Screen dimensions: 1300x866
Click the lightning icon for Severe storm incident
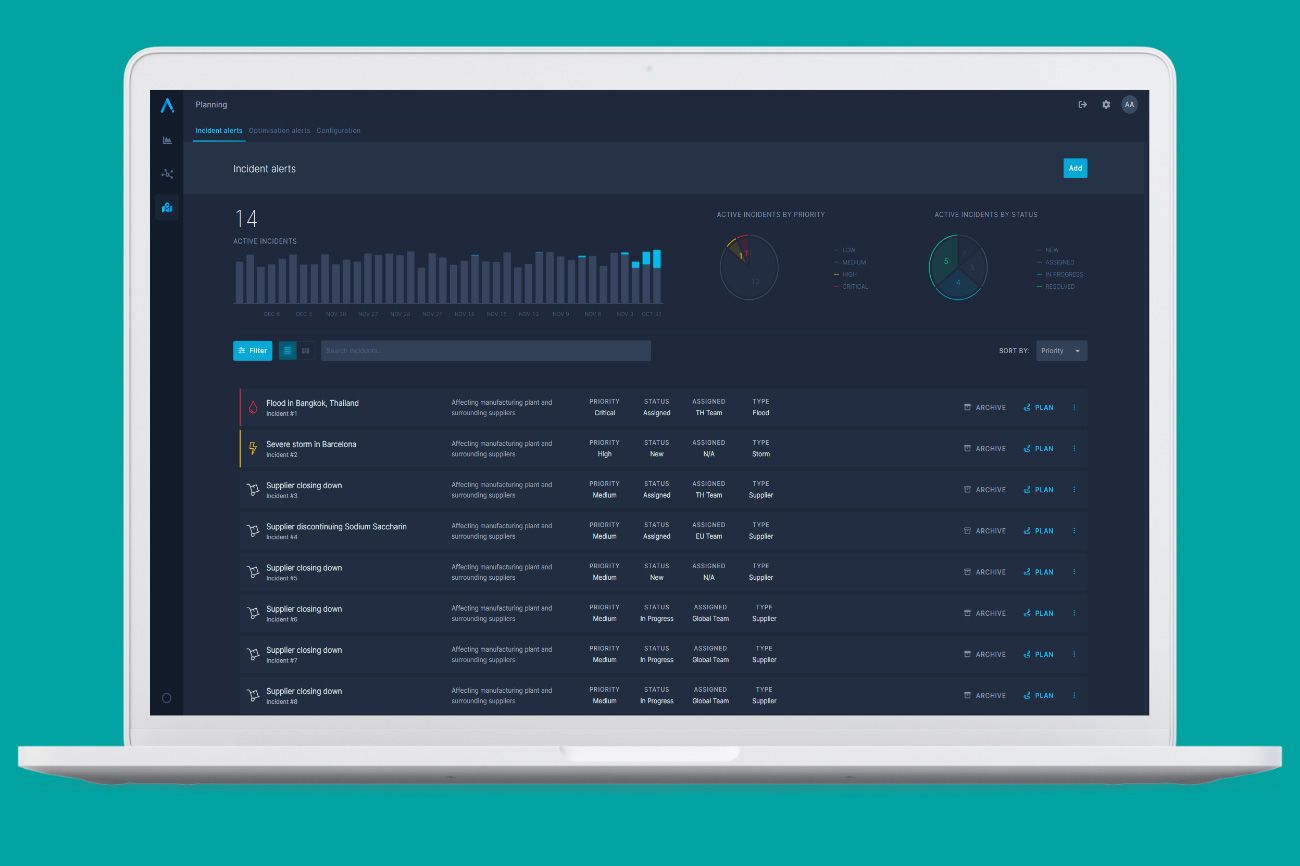253,449
